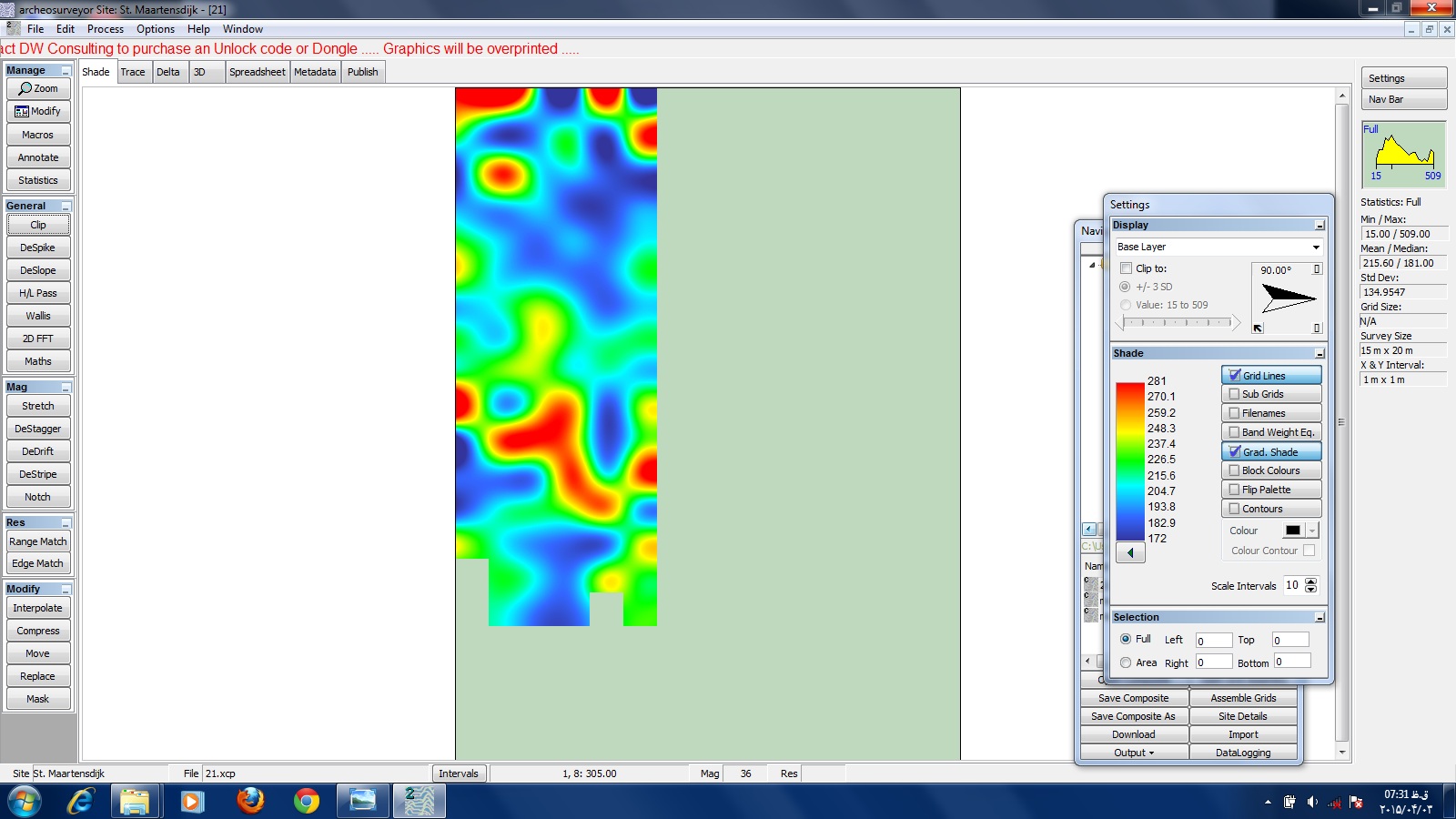The image size is (1456, 819).
Task: Open Google Chrome from the taskbar
Action: [307, 801]
